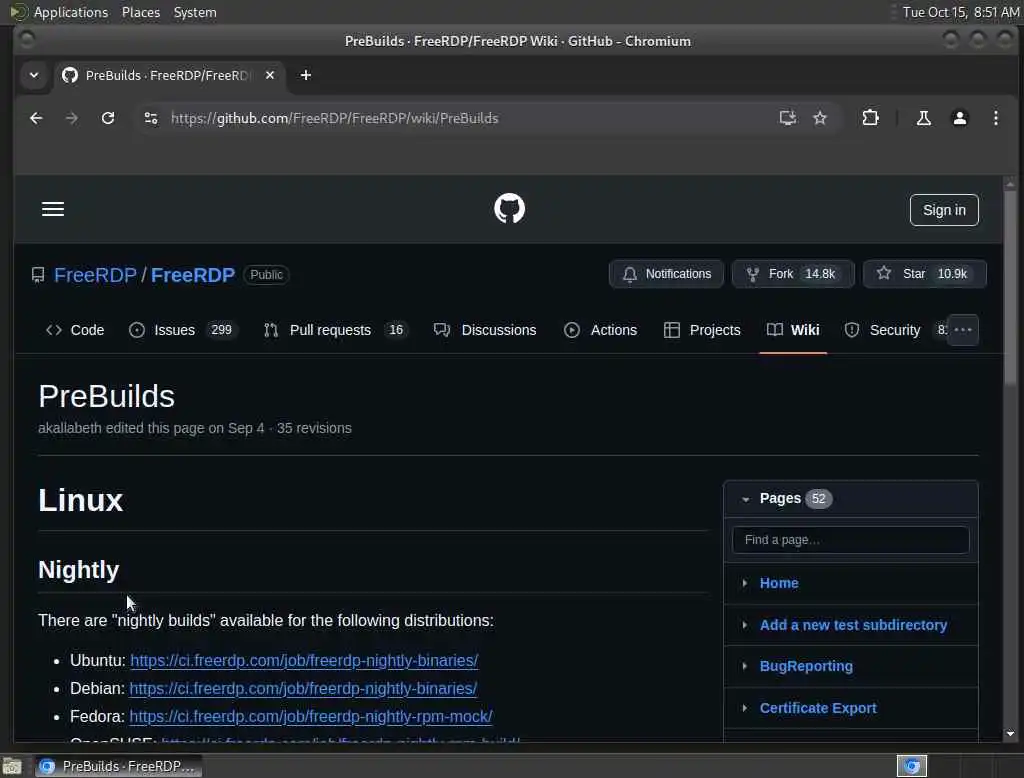Close the PreBuilds browser tab

coord(270,75)
